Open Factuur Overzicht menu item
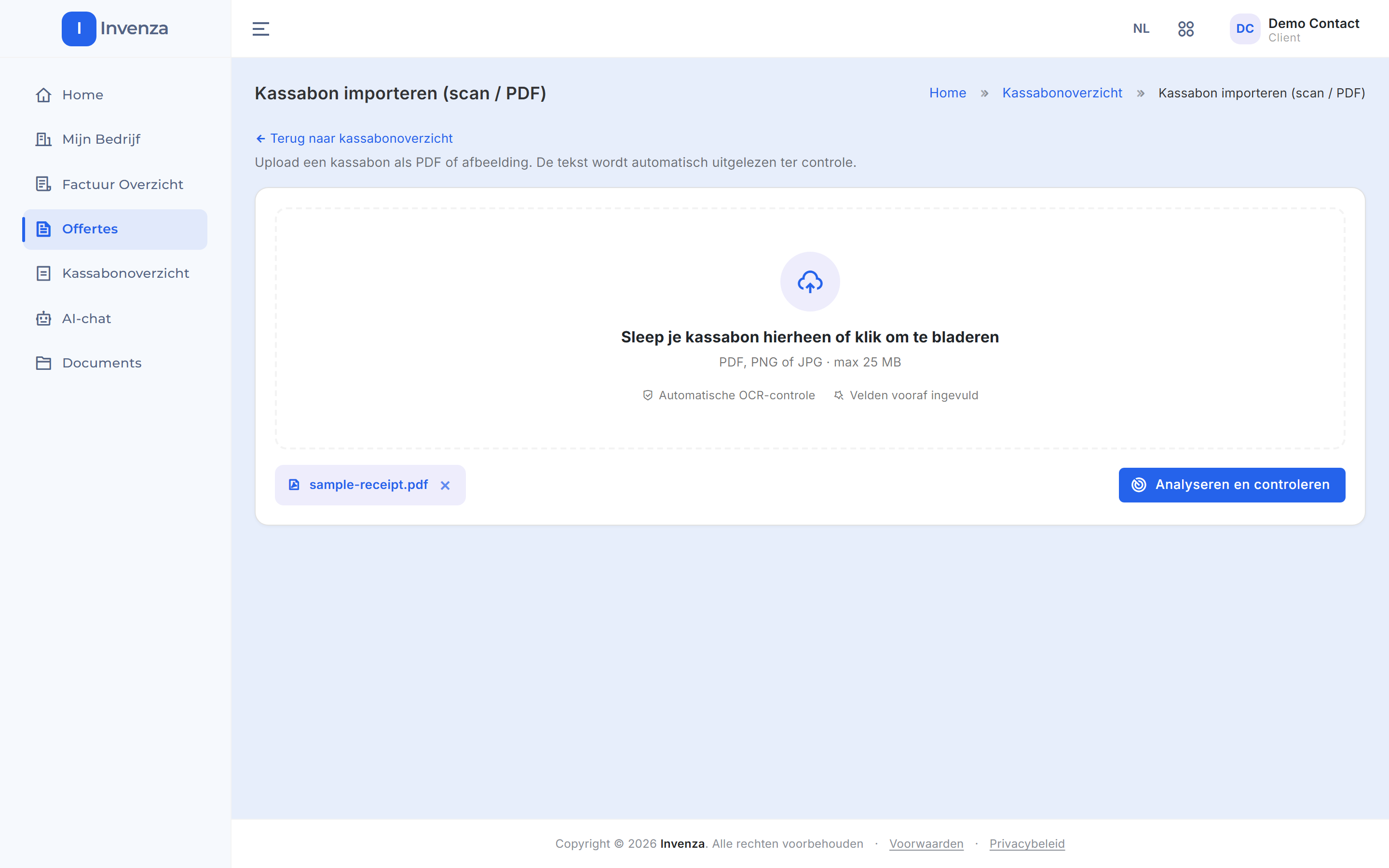The height and width of the screenshot is (868, 1389). [x=115, y=184]
